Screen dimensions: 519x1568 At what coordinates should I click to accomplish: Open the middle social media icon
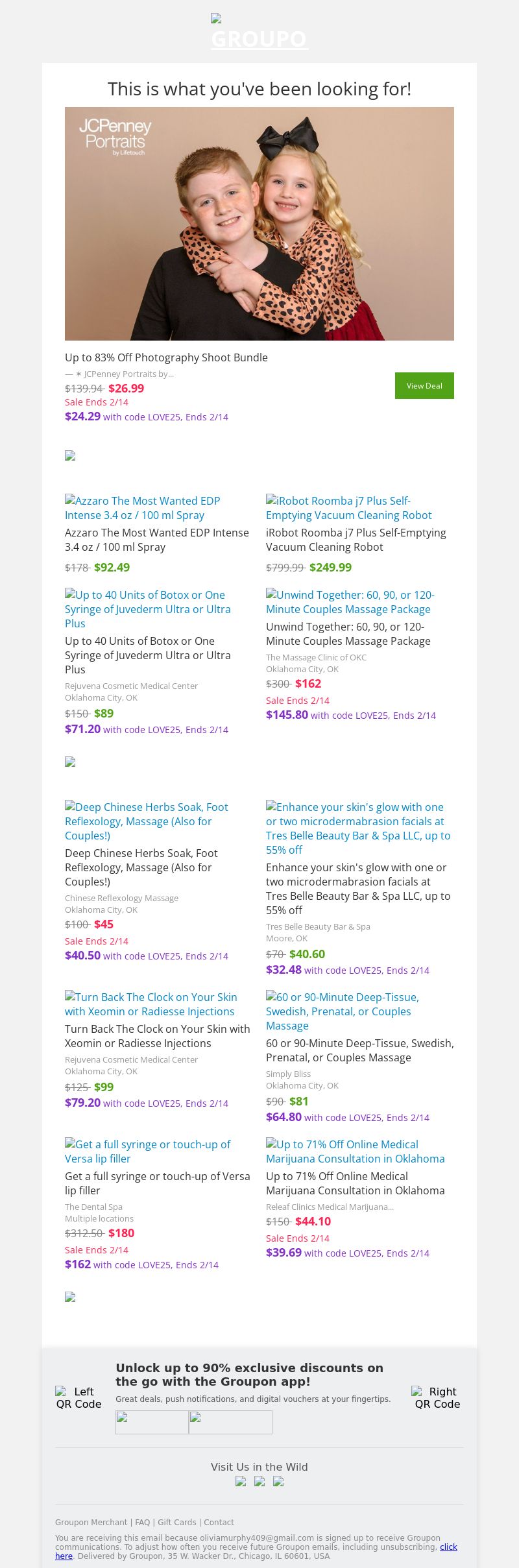click(259, 1481)
